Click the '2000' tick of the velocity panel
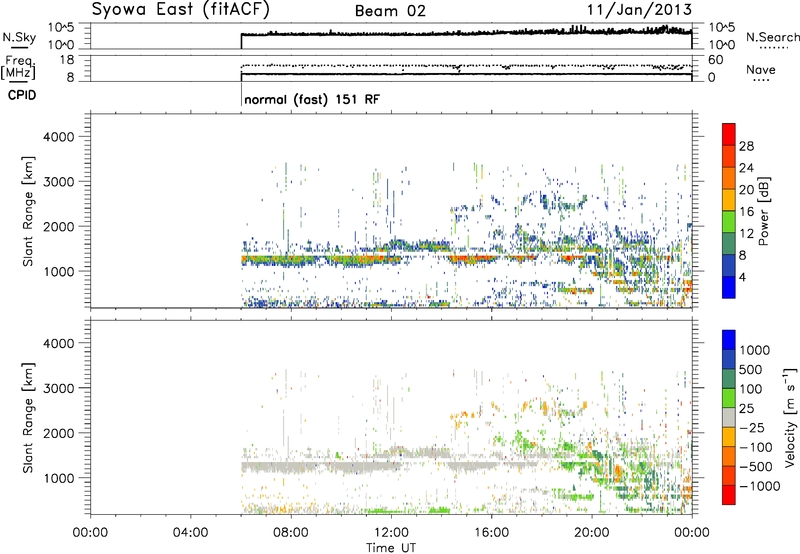The width and height of the screenshot is (800, 554). [58, 433]
